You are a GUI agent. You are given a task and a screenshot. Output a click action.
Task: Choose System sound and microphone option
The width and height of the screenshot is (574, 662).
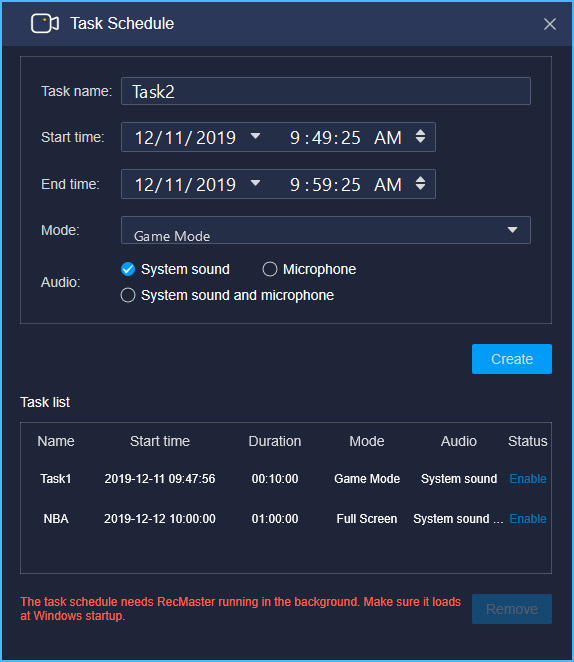[x=128, y=295]
